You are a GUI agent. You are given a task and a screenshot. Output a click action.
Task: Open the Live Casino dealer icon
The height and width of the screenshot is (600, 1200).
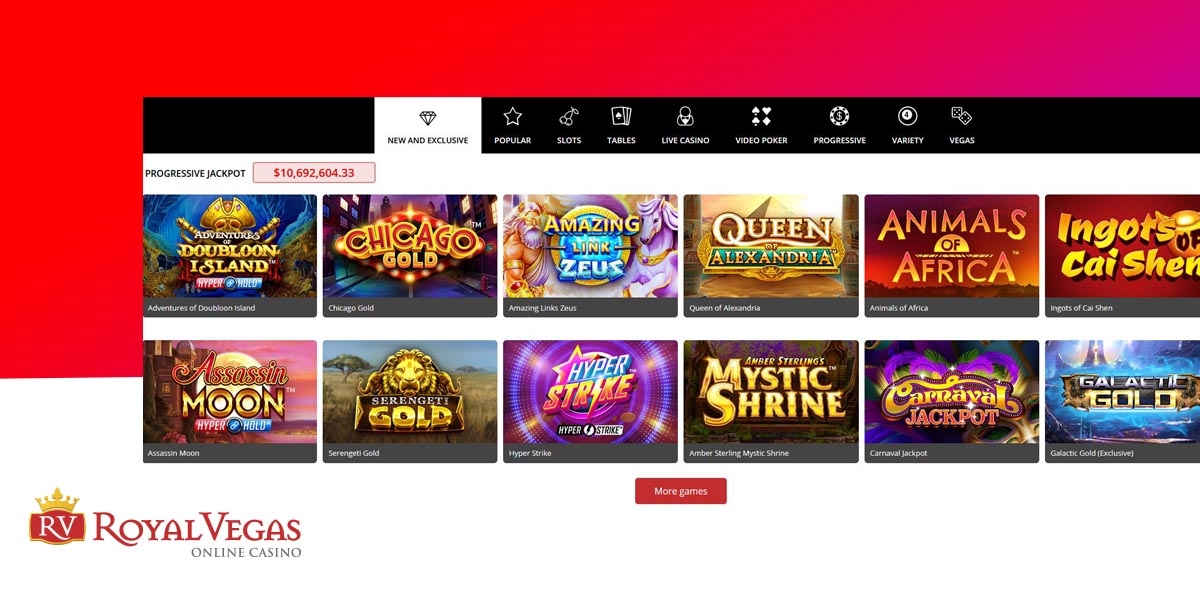click(685, 116)
